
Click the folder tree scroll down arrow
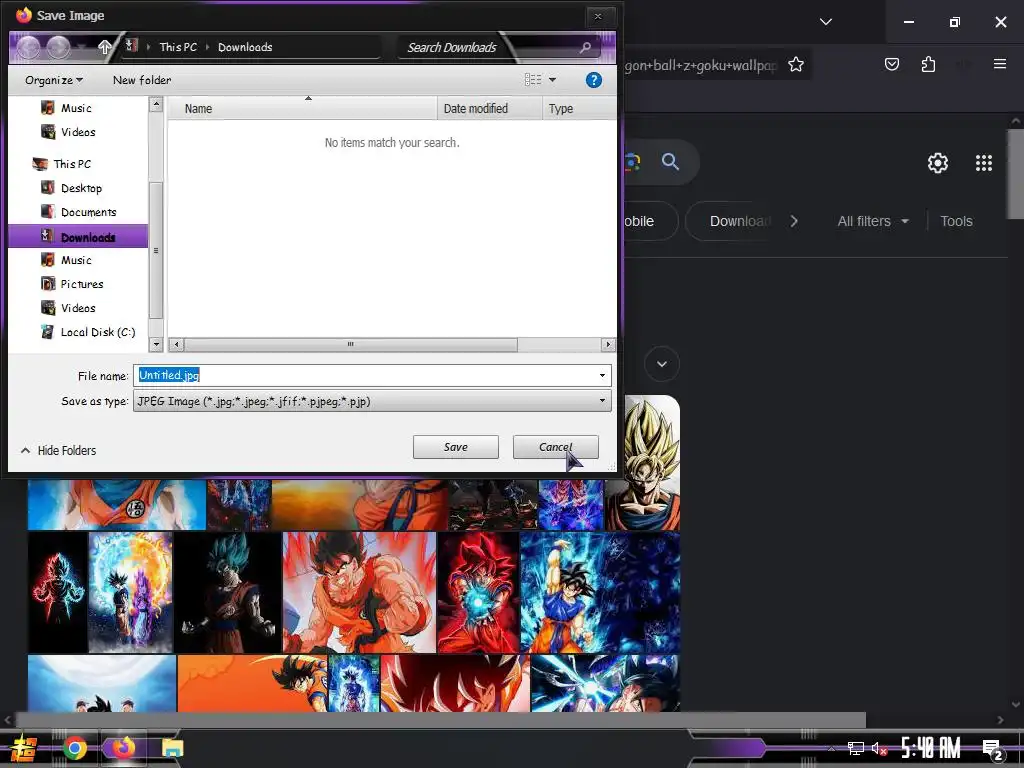[155, 344]
